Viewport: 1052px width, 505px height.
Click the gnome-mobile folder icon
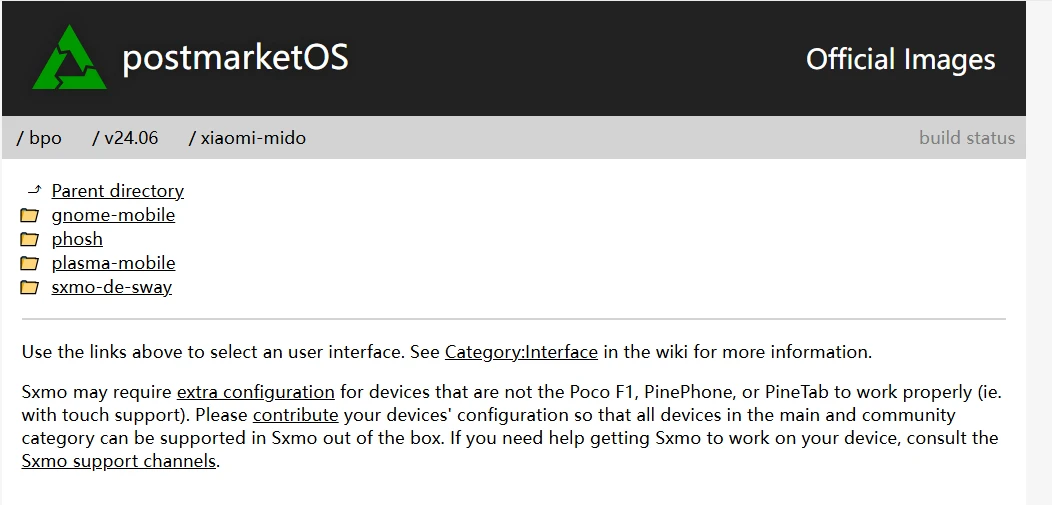(x=30, y=216)
